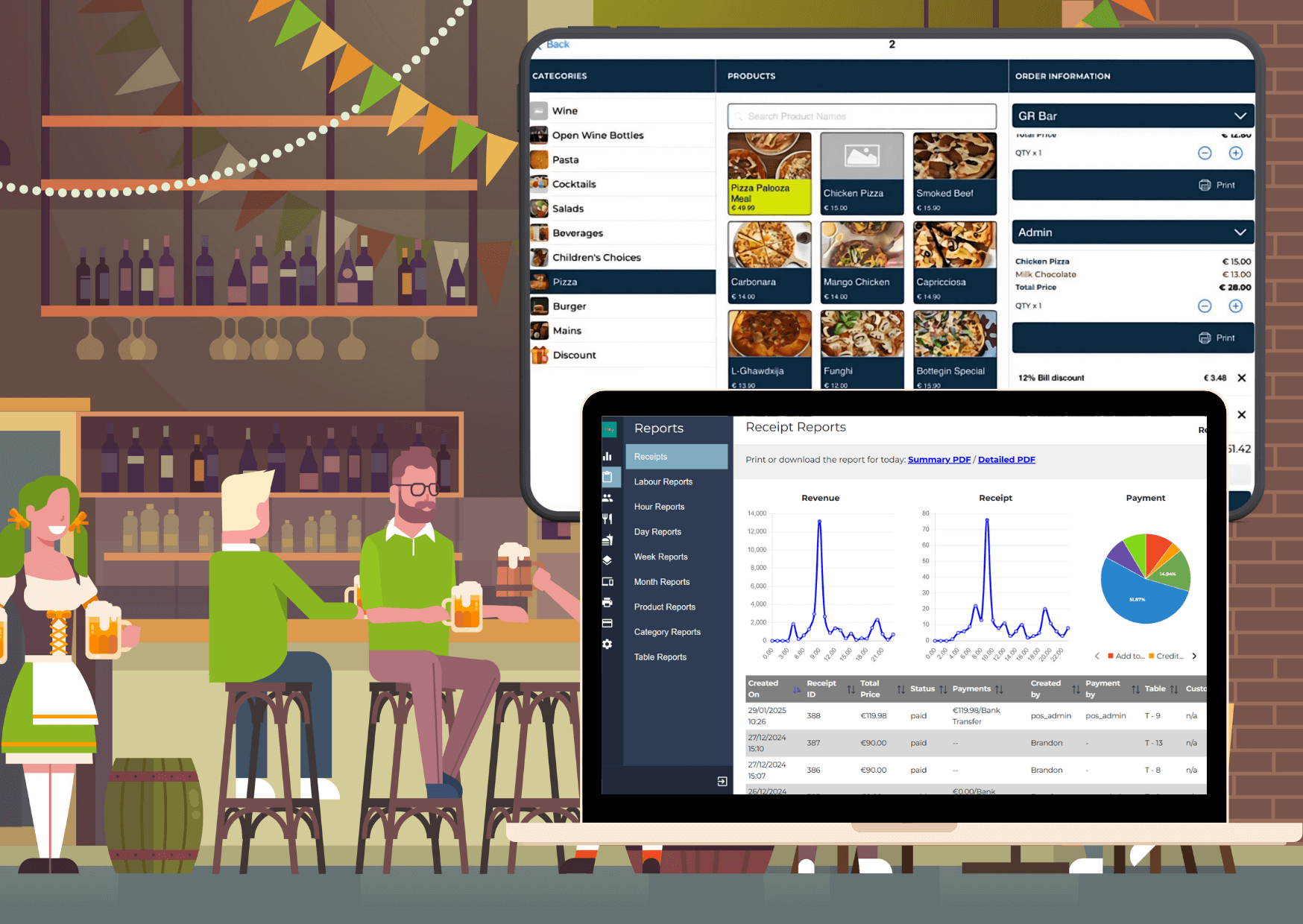Open the stacked layers icon in the sidebar

[608, 560]
